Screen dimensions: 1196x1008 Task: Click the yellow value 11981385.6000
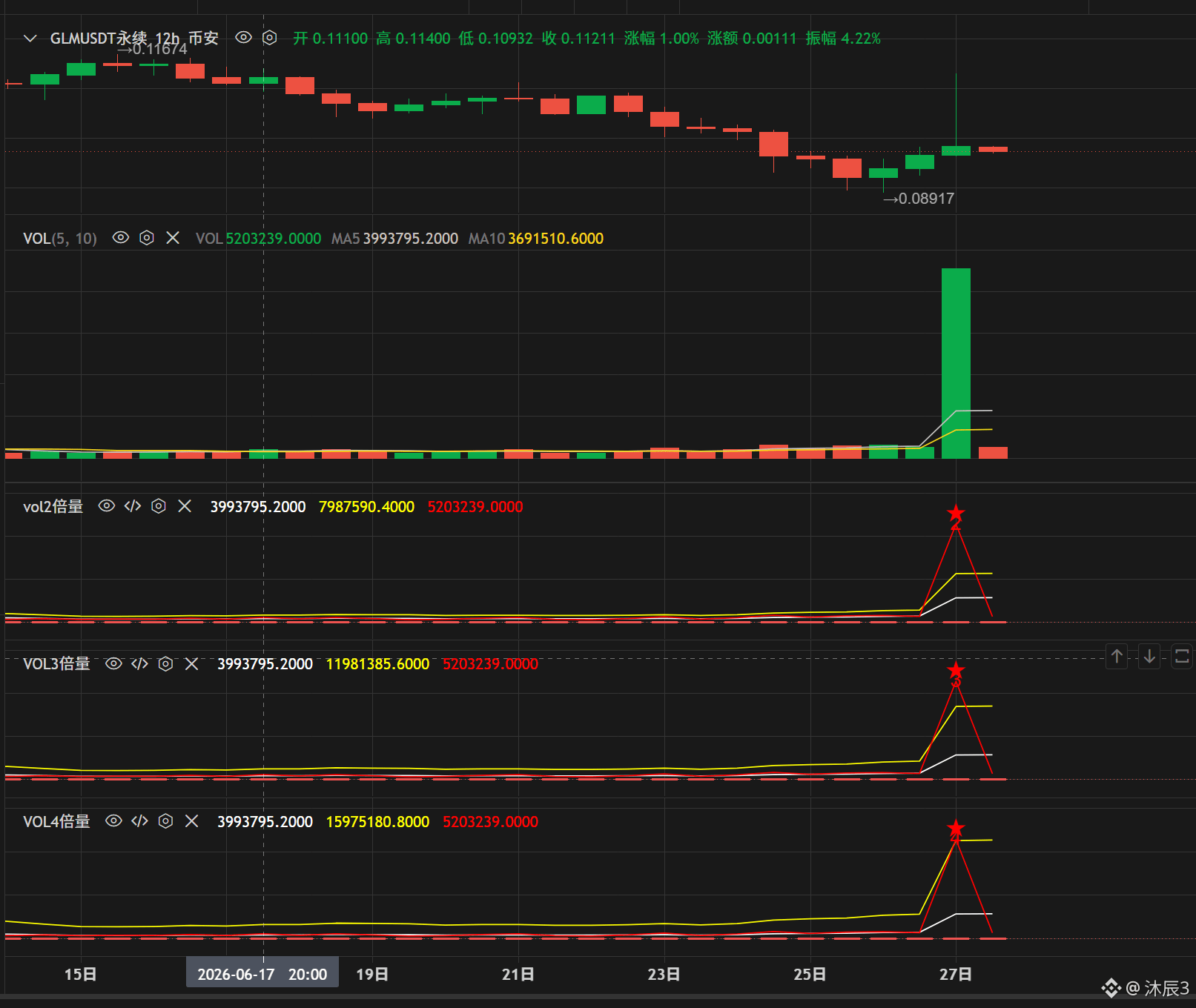tap(378, 664)
